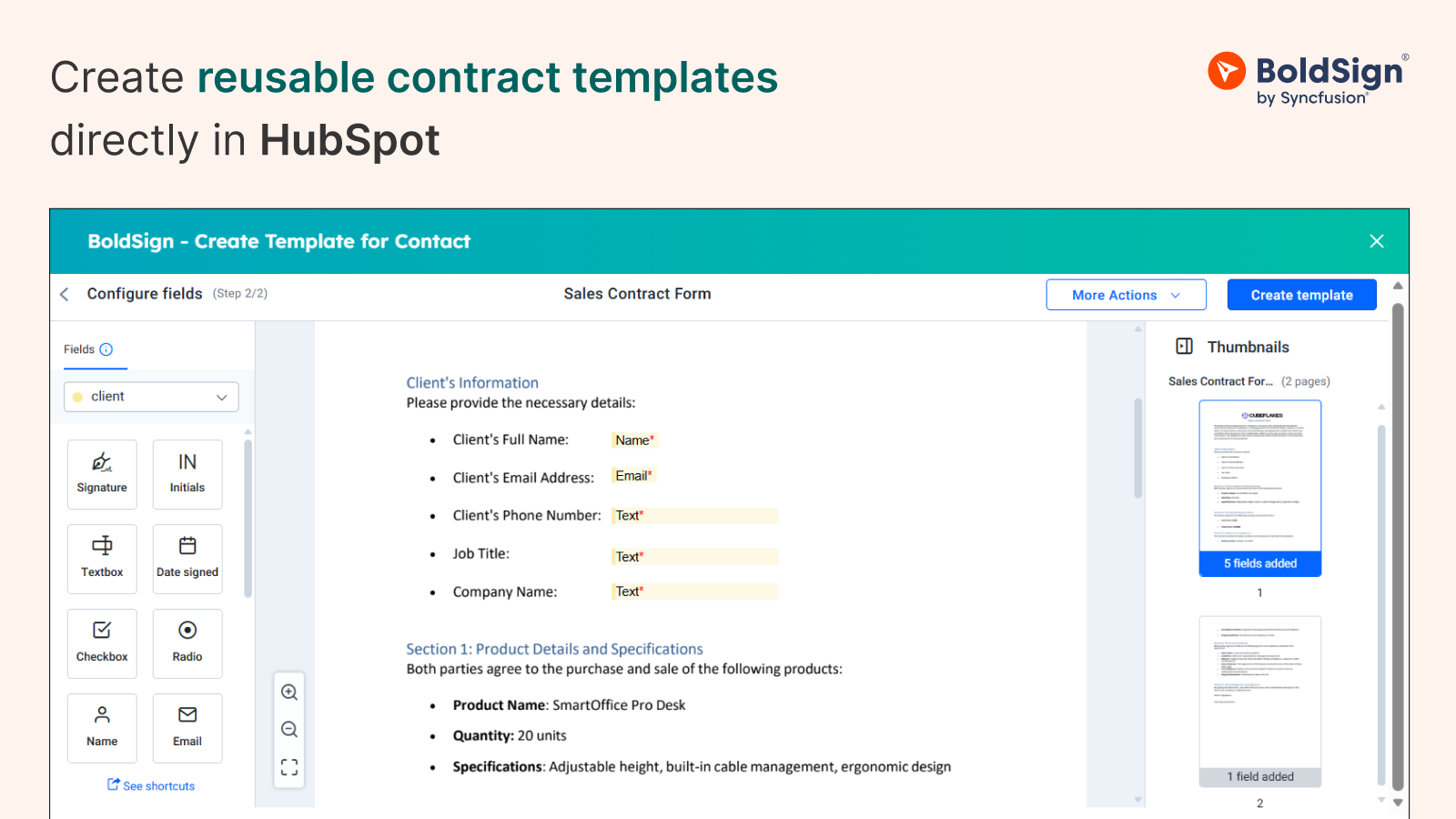Add a Checkbox field
The height and width of the screenshot is (819, 1456).
[101, 642]
